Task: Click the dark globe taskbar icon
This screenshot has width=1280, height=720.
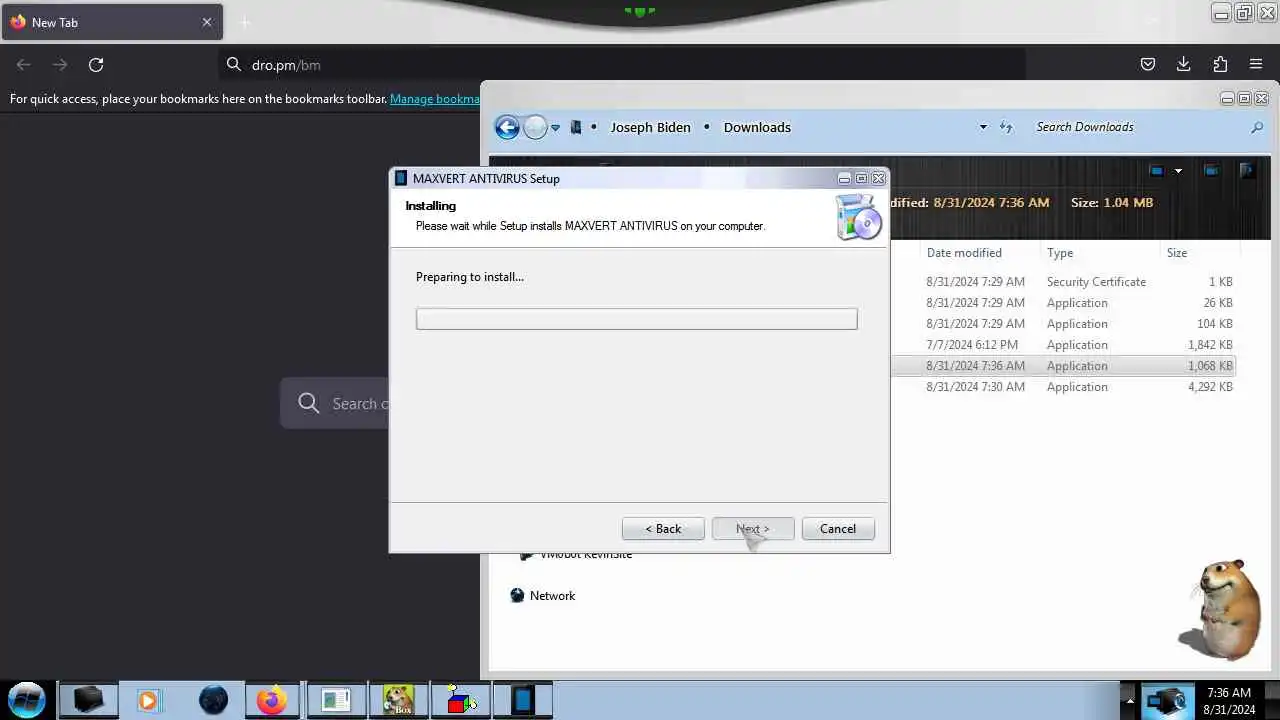Action: click(213, 700)
